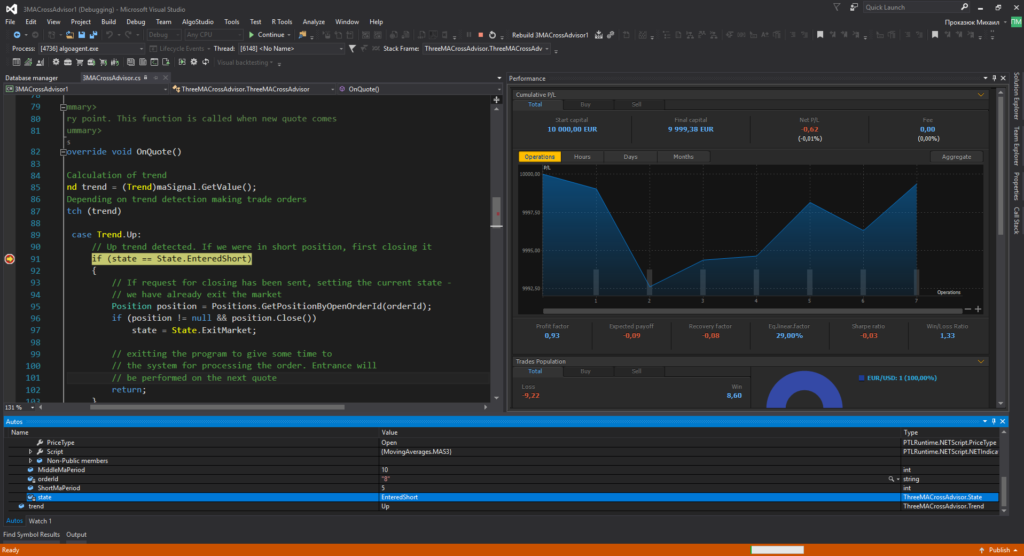The image size is (1024, 556).
Task: Click the magnifier visualizer icon in orderId row
Action: 889,479
